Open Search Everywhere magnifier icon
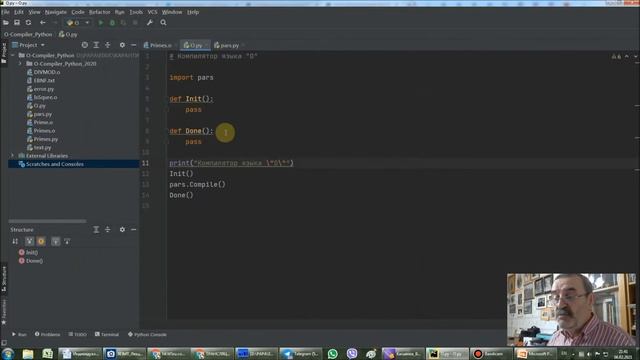Viewport: 640px width, 360px height. [x=163, y=22]
